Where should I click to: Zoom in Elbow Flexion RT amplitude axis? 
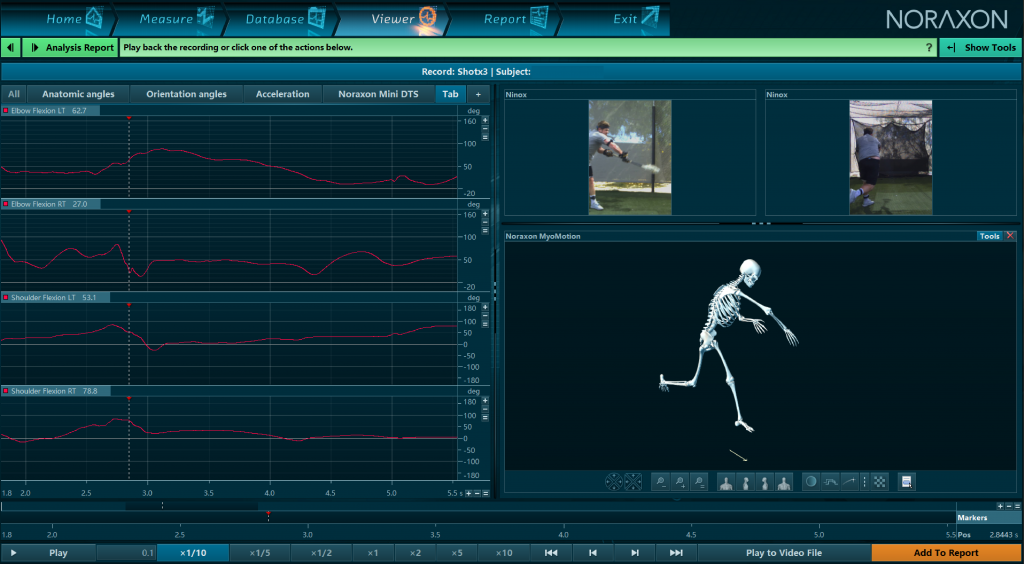485,213
